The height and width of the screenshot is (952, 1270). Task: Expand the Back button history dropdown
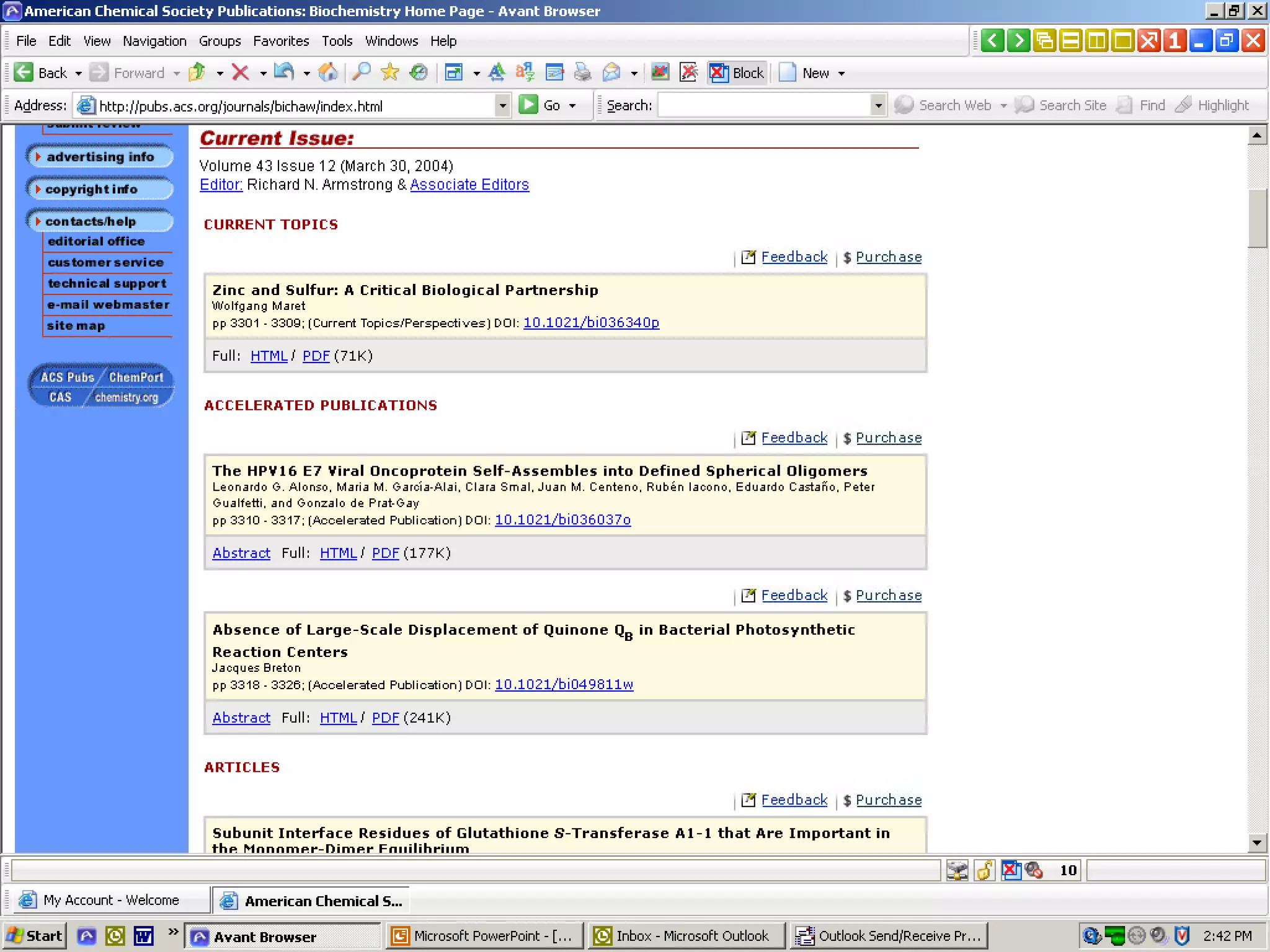coord(79,73)
